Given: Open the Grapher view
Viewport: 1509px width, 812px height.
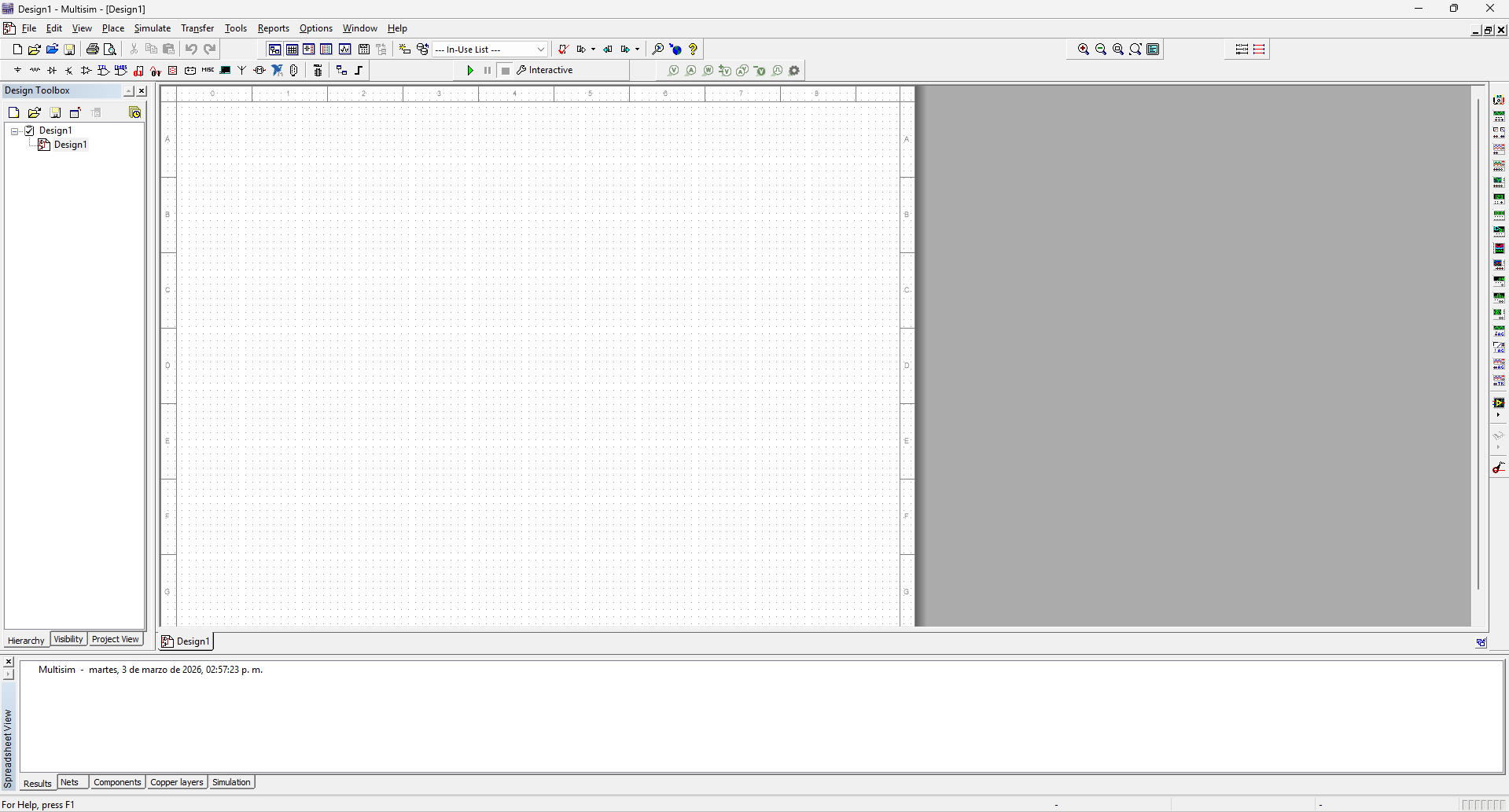Looking at the screenshot, I should coord(344,49).
